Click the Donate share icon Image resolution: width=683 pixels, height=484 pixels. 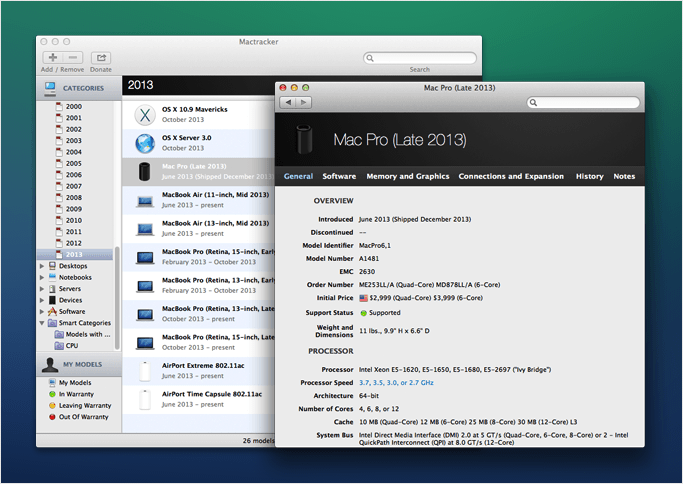click(101, 58)
